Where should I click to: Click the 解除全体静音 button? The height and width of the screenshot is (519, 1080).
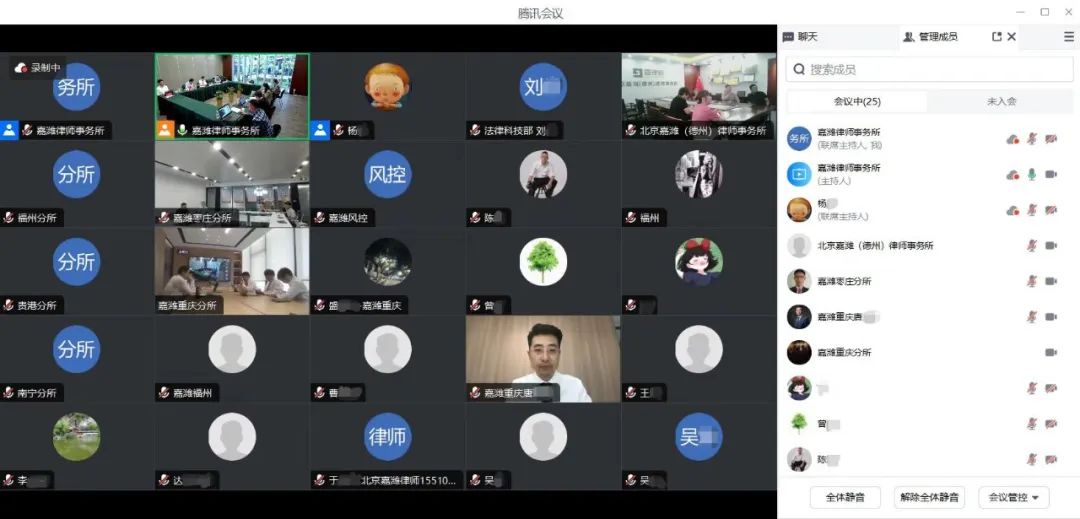[x=929, y=496]
